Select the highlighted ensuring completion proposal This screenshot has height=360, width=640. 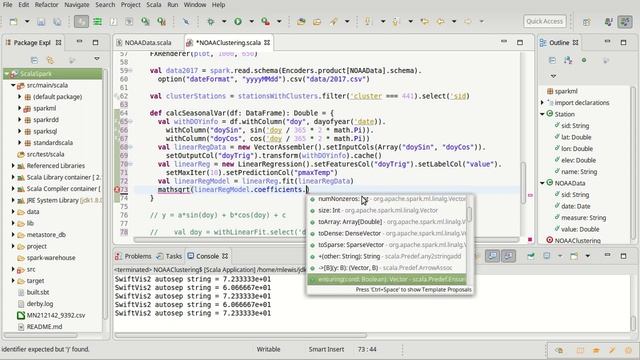(387, 279)
